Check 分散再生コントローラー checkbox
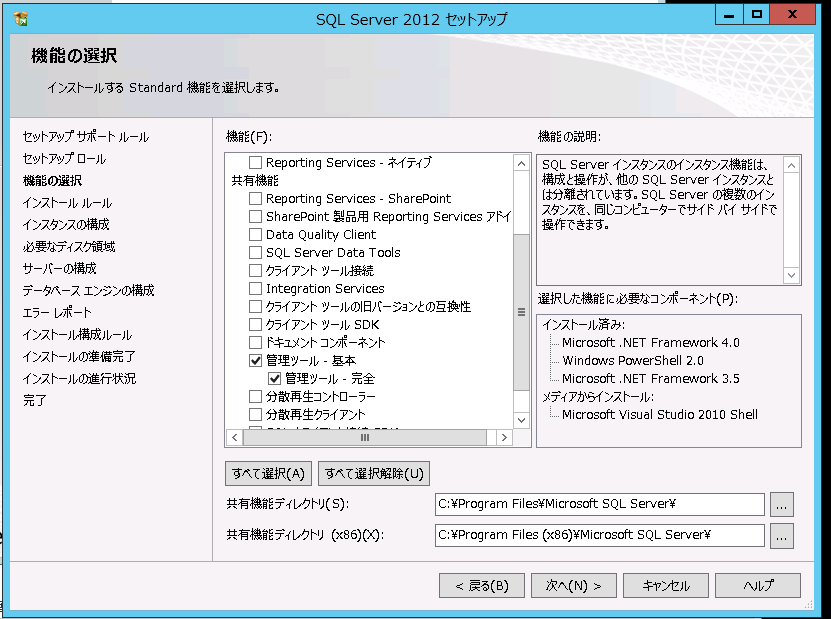This screenshot has height=619, width=831. tap(255, 396)
